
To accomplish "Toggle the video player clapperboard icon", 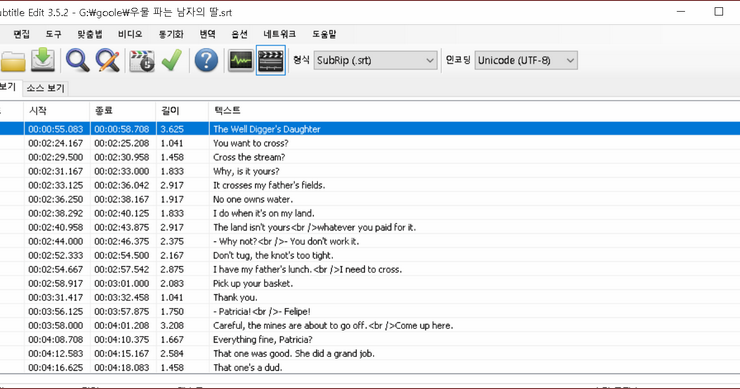I will click(x=271, y=60).
